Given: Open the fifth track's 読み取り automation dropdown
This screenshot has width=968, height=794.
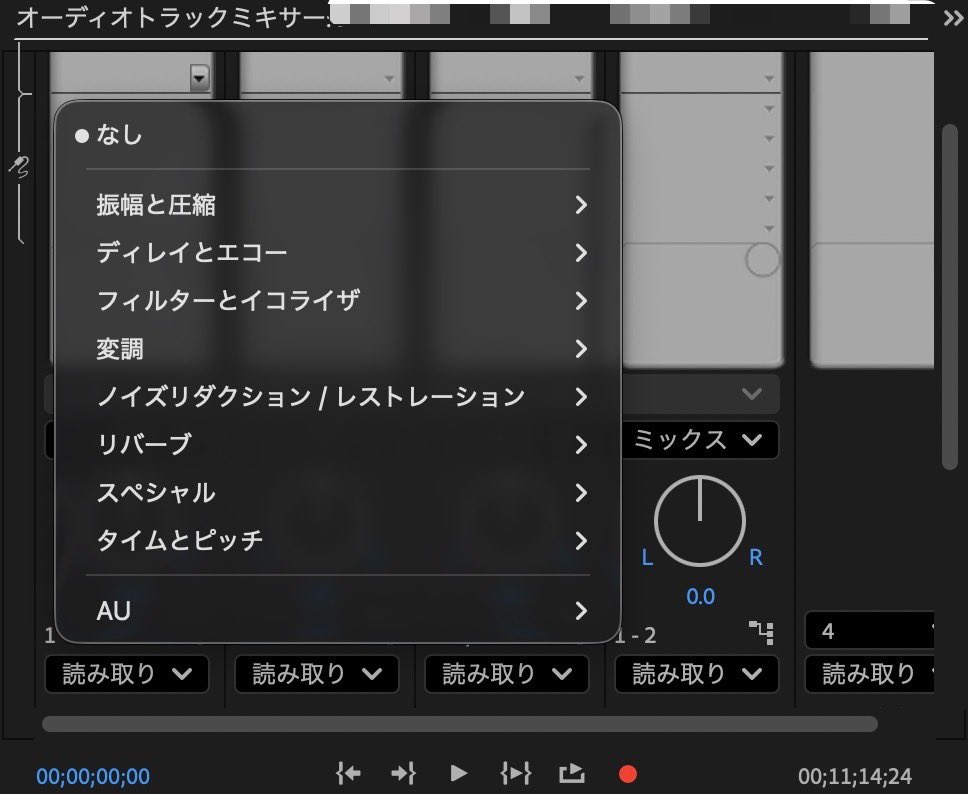Looking at the screenshot, I should tap(870, 674).
